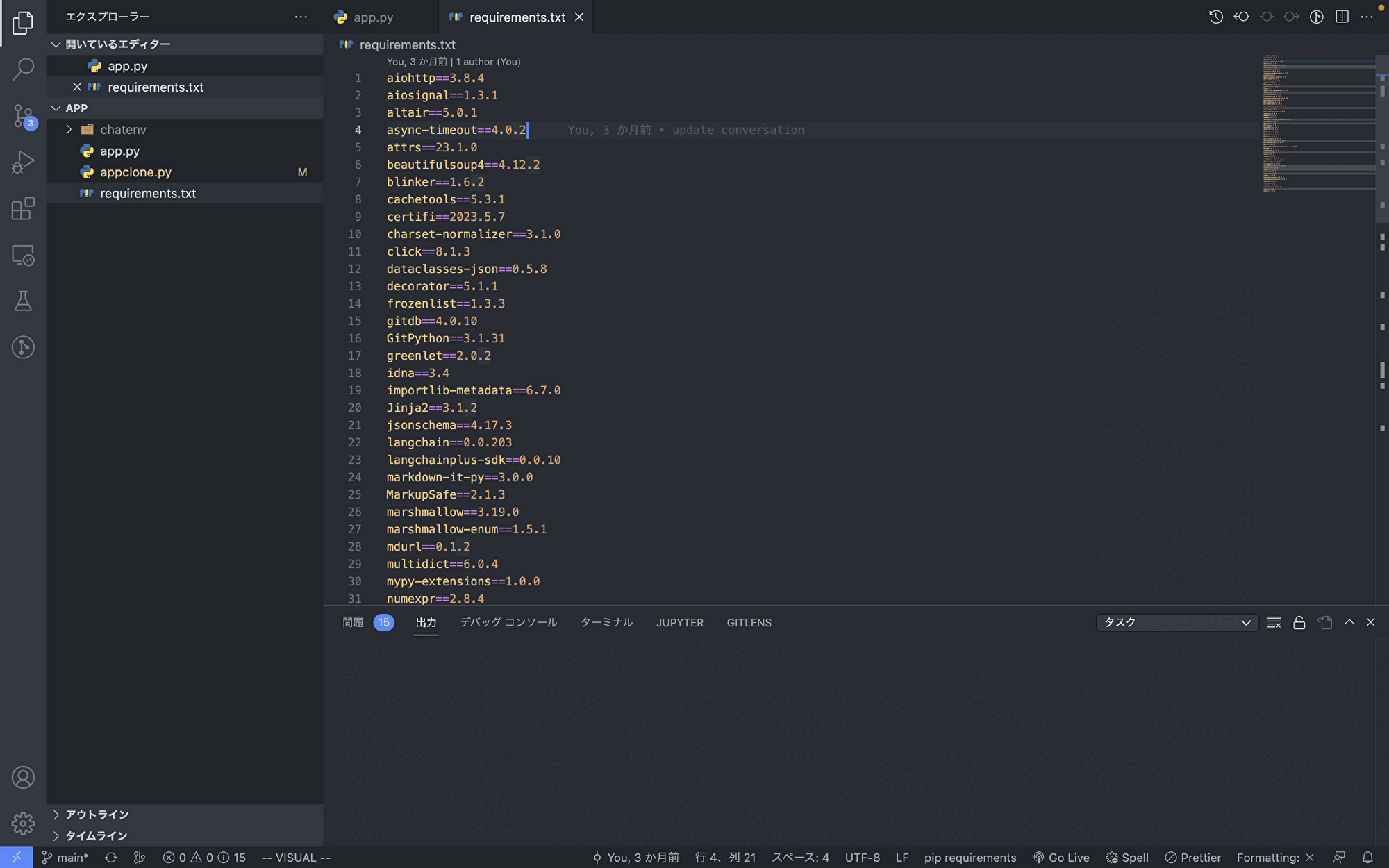Open branch picker by clicking main*
Viewport: 1389px width, 868px height.
coord(66,858)
